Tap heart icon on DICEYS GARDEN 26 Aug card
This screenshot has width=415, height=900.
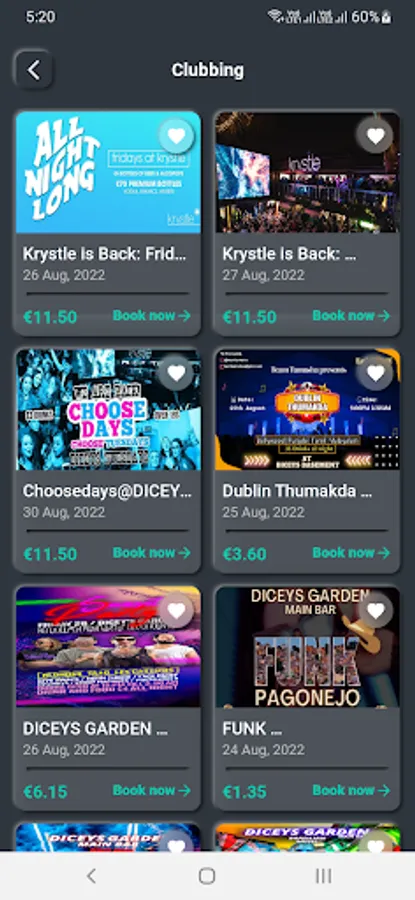pyautogui.click(x=176, y=610)
